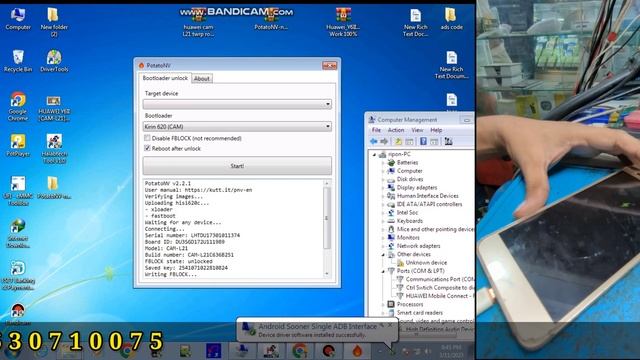Image resolution: width=640 pixels, height=360 pixels.
Task: Open the Computer desktop icon
Action: click(x=18, y=19)
